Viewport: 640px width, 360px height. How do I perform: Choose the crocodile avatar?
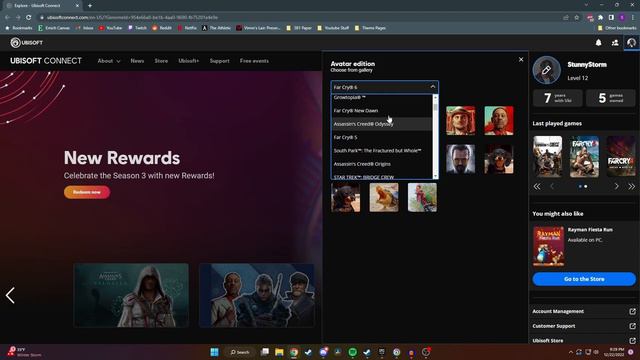click(x=384, y=197)
